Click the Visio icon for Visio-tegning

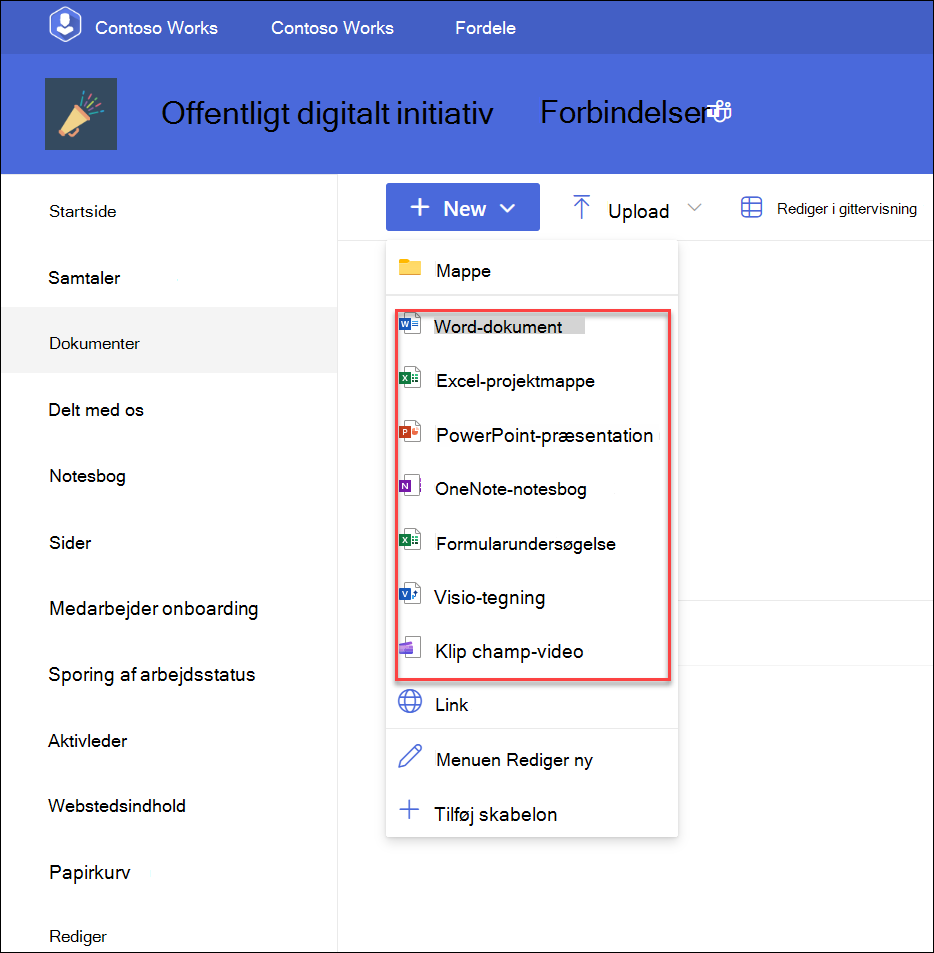tap(410, 594)
